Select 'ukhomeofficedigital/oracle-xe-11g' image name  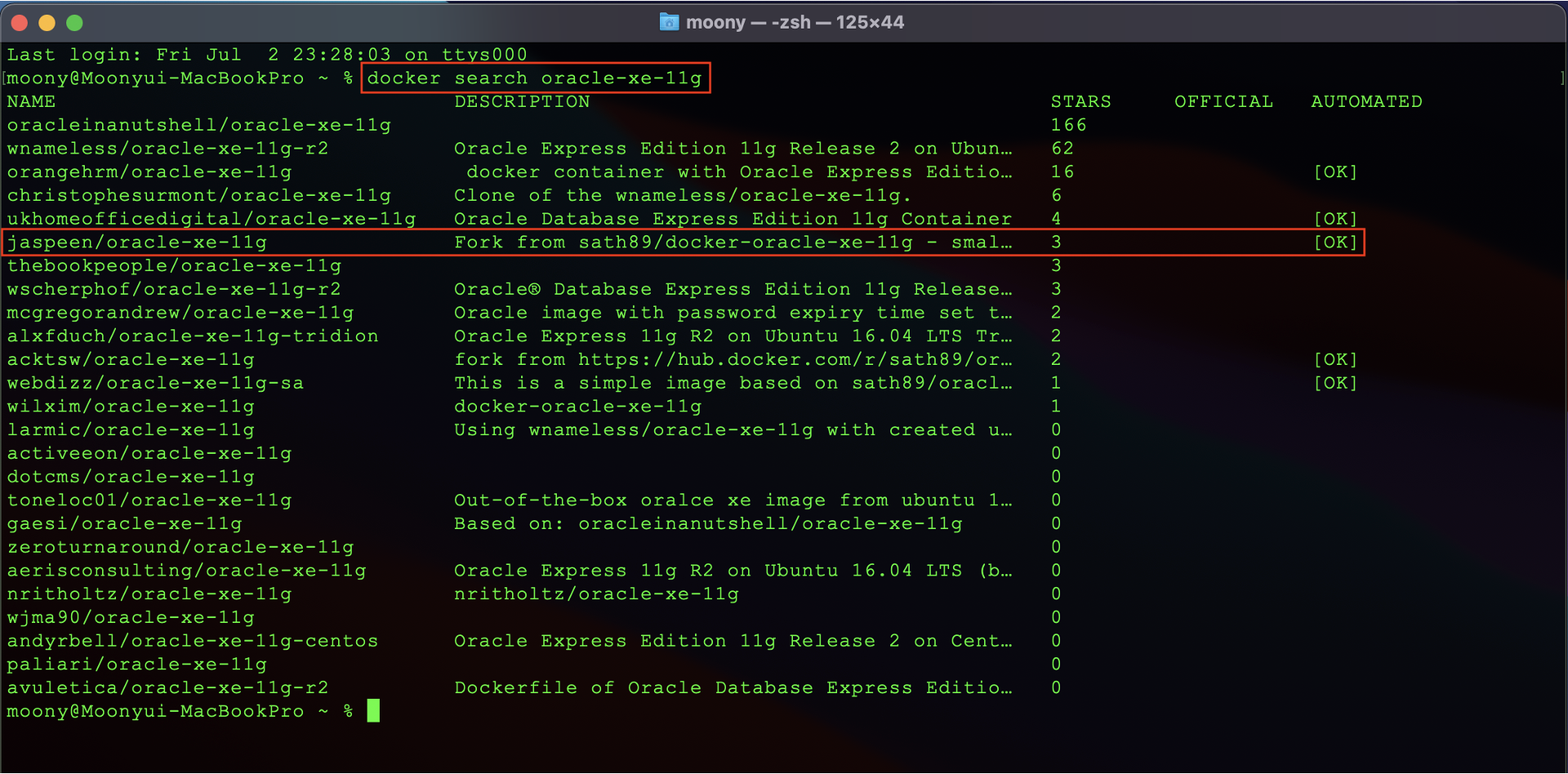tap(212, 220)
